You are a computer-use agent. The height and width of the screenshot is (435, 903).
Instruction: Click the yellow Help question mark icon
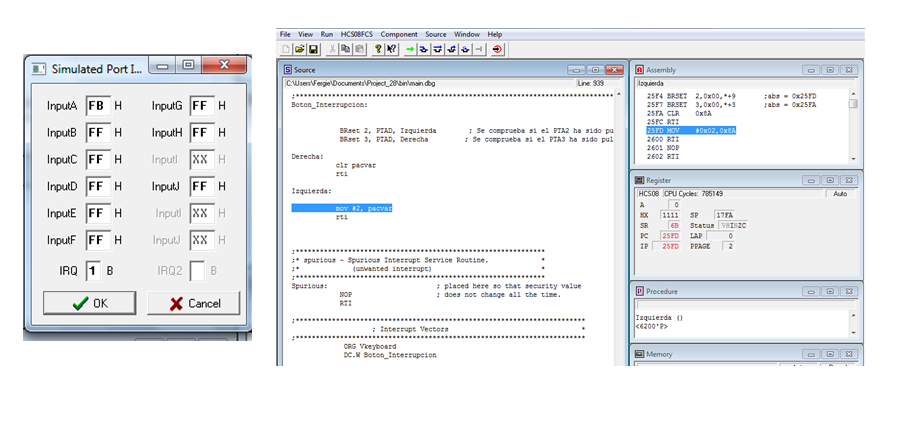378,48
